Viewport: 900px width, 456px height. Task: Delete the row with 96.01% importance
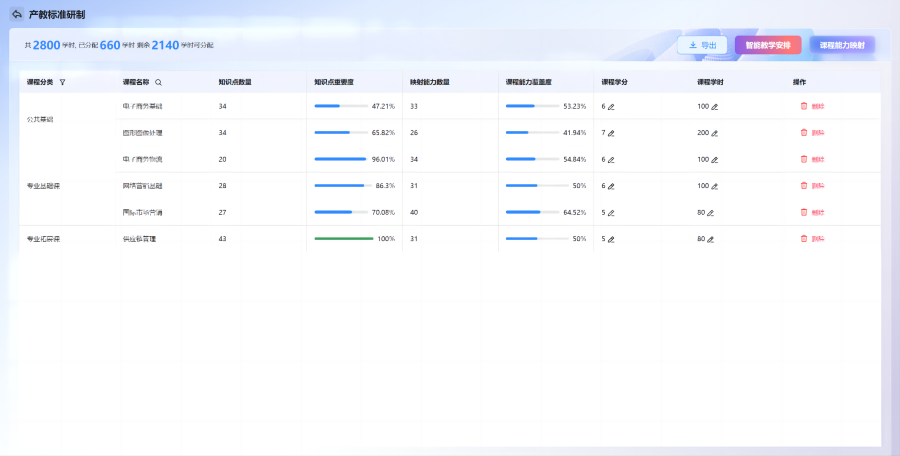[x=812, y=159]
